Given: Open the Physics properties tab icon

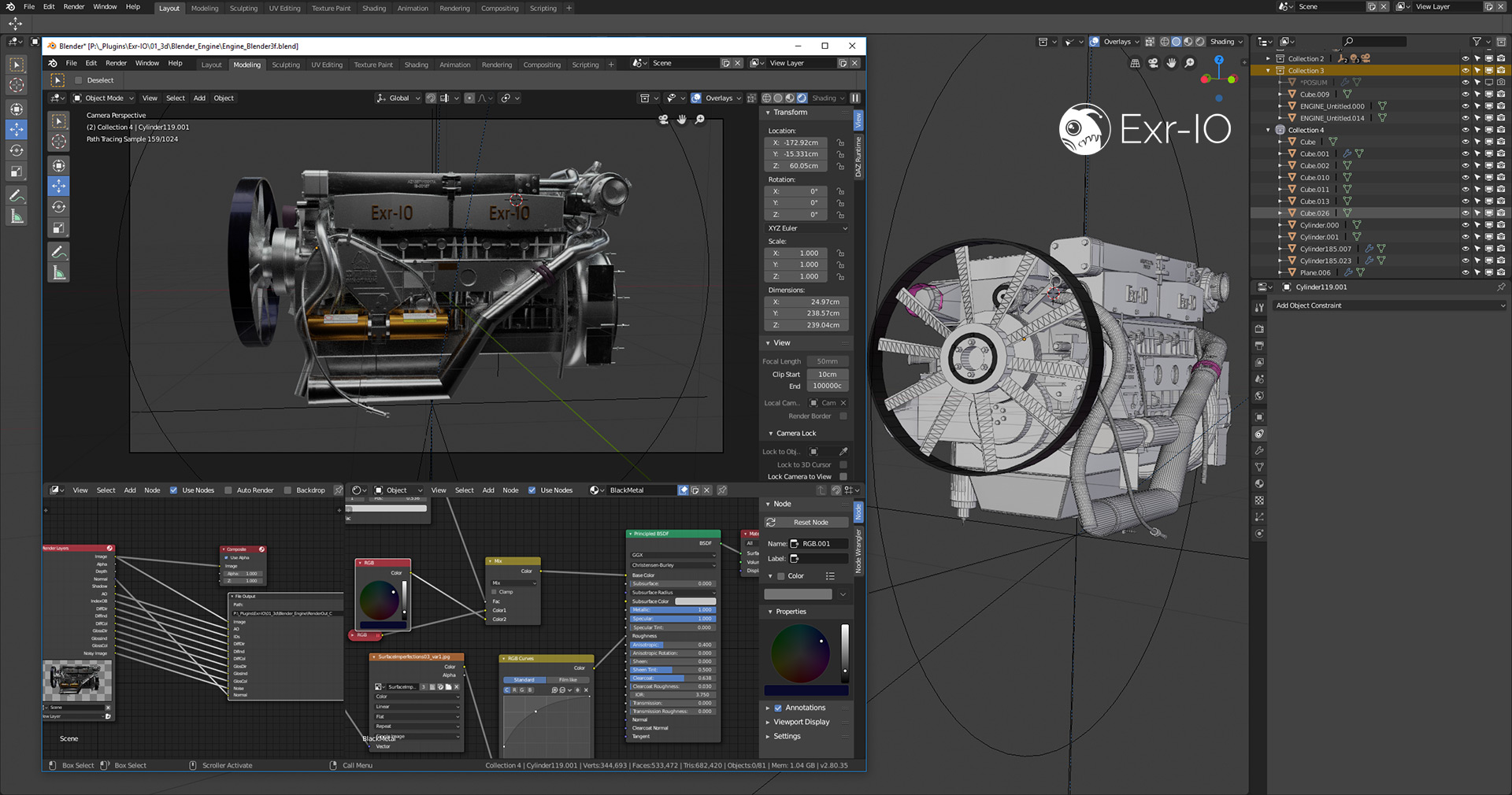Looking at the screenshot, I should click(1259, 534).
